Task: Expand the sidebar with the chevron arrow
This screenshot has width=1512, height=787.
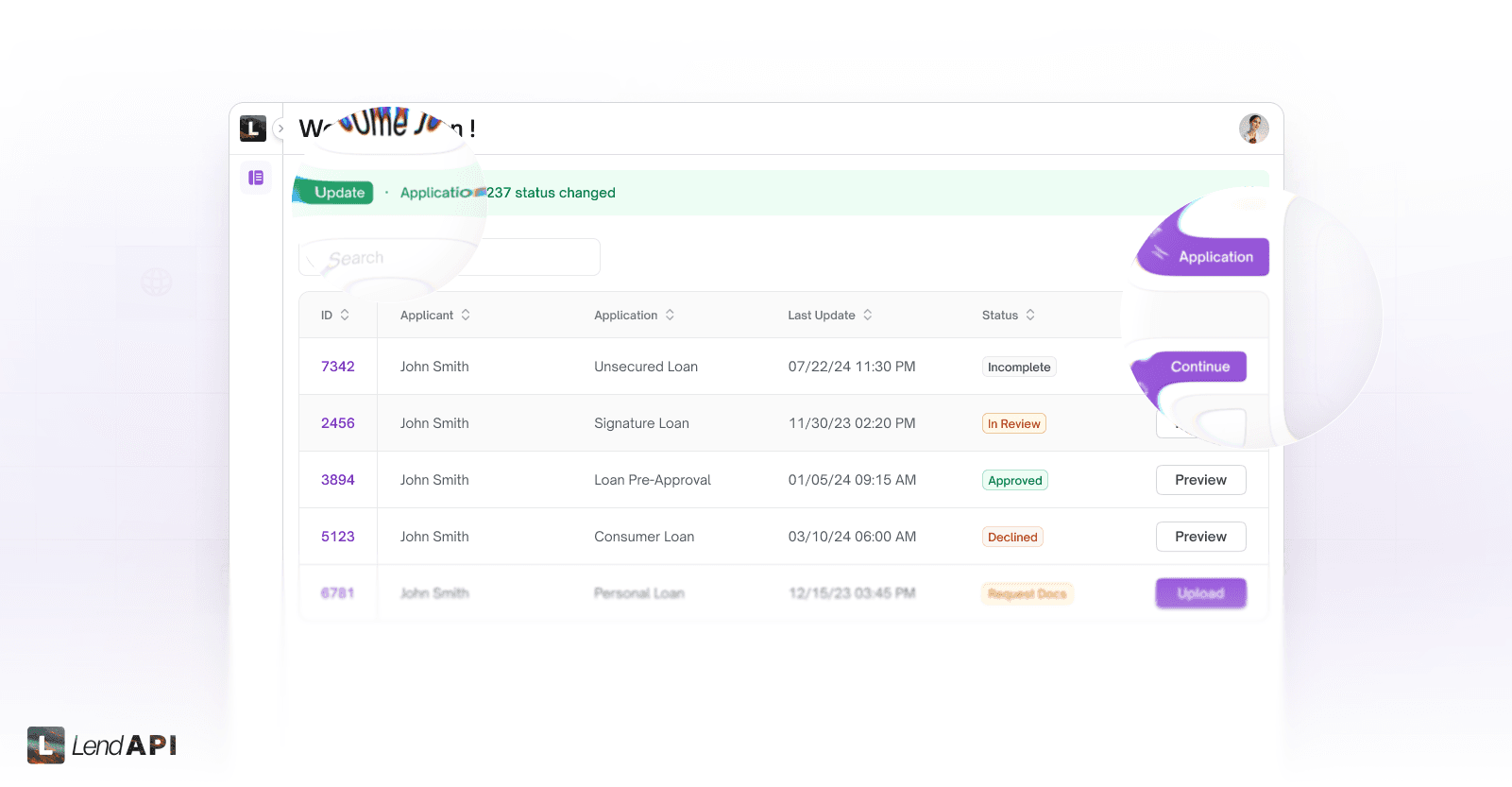Action: tap(280, 128)
